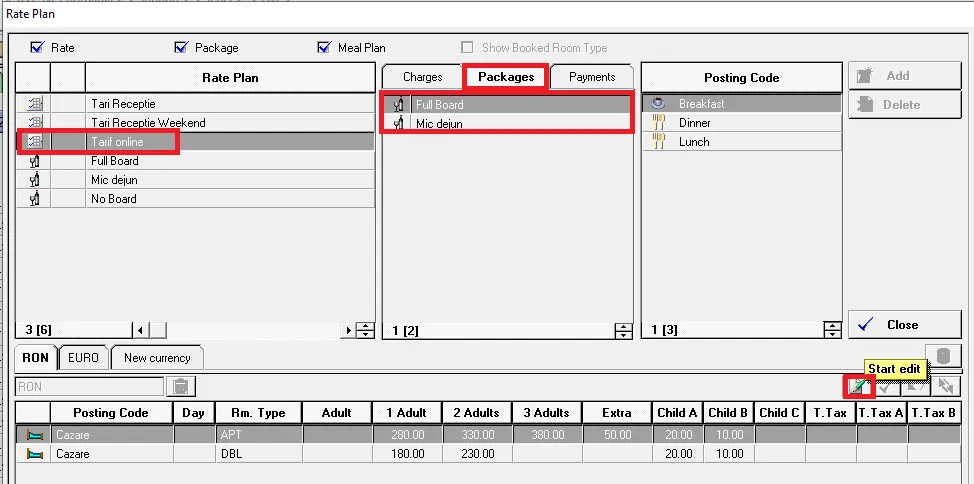The width and height of the screenshot is (974, 484).
Task: Click the RON currency input field
Action: pyautogui.click(x=89, y=386)
